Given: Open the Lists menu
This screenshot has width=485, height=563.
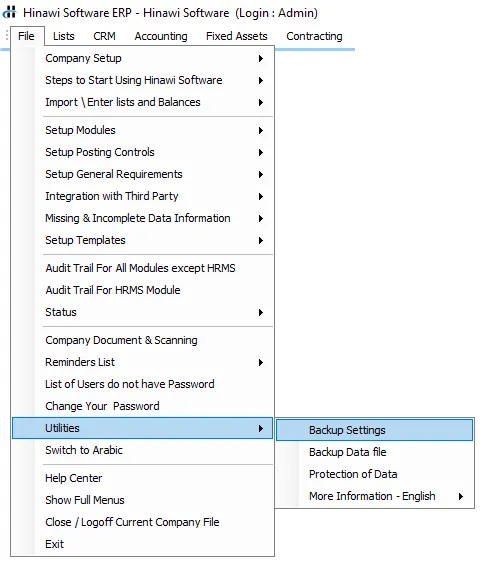Looking at the screenshot, I should pos(64,36).
